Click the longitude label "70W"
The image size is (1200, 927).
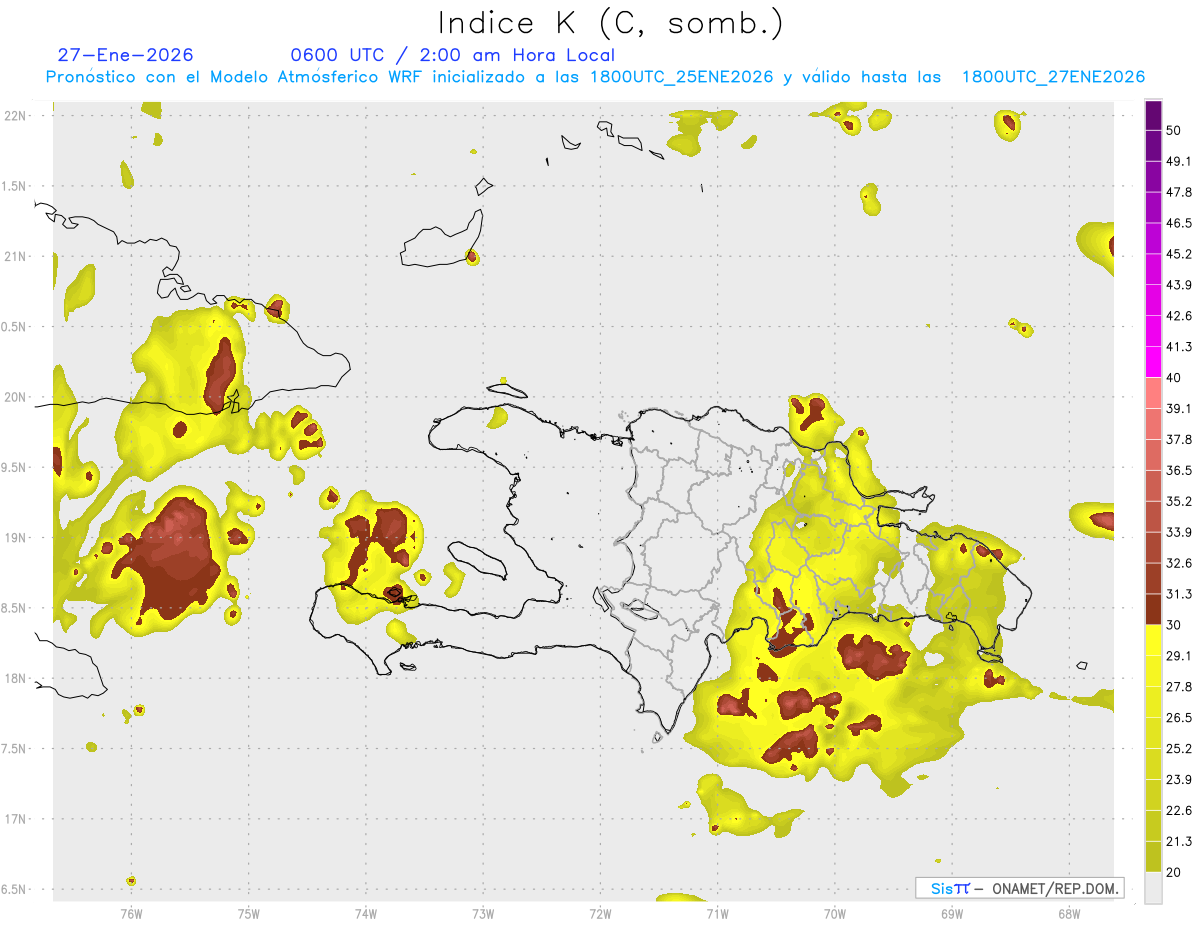pos(835,914)
